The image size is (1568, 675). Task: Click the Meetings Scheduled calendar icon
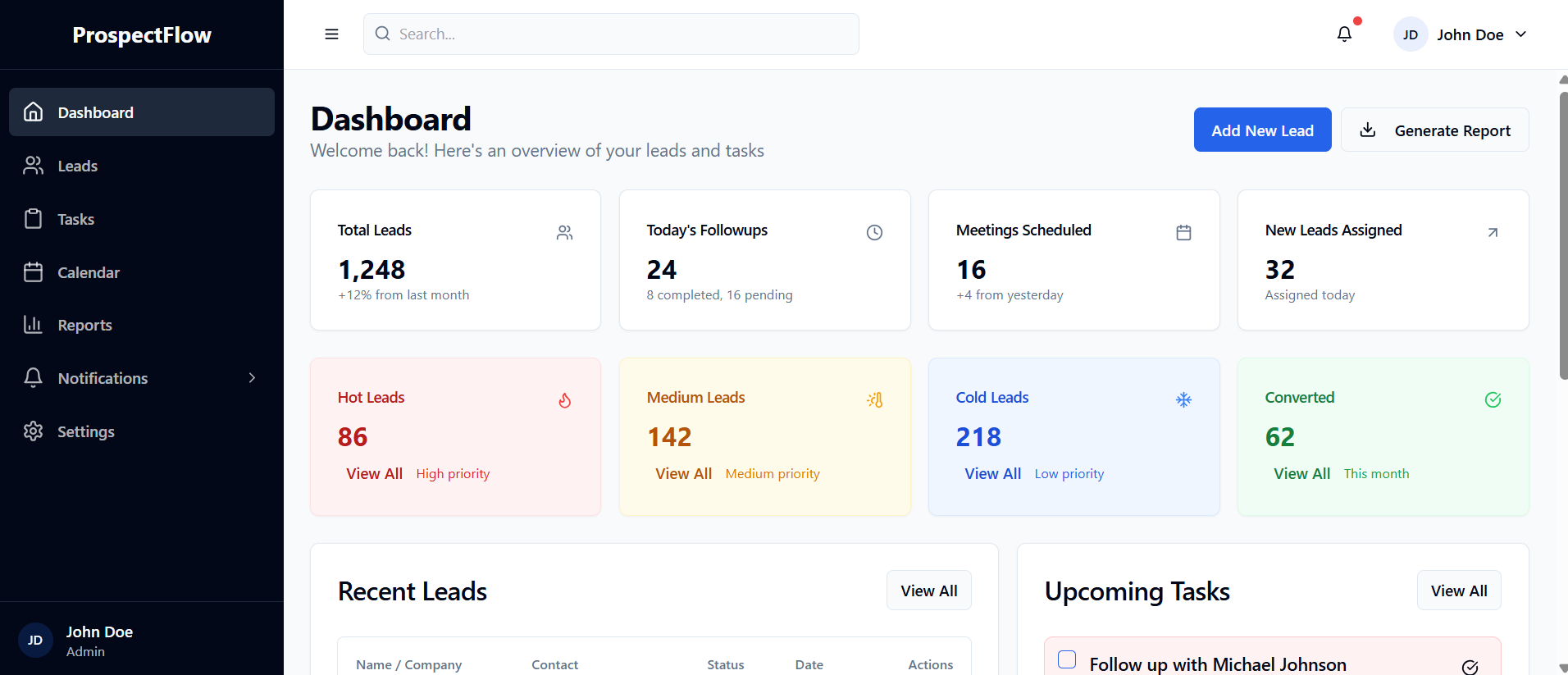(x=1183, y=233)
